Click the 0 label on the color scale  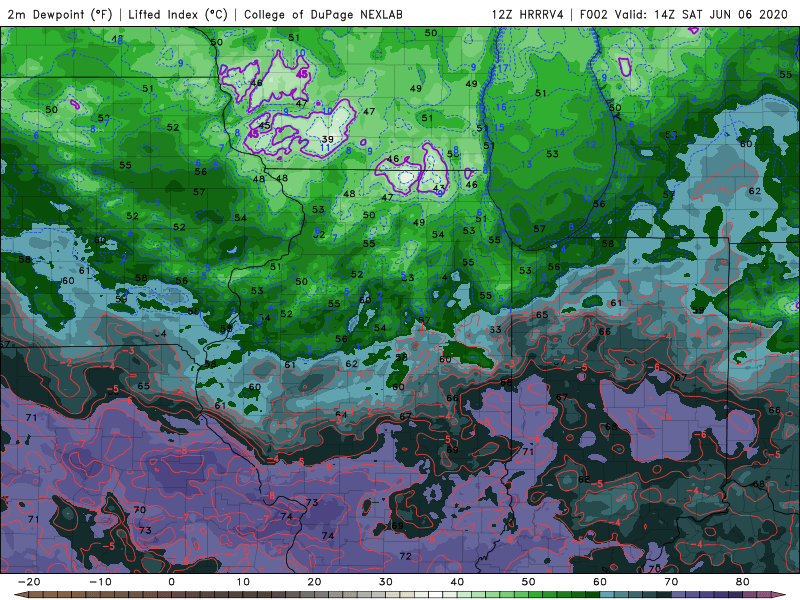point(171,582)
